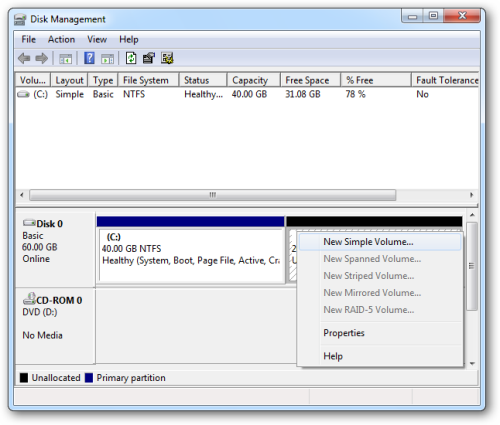Click the Back arrow toolbar icon
This screenshot has height=425, width=500.
pyautogui.click(x=24, y=59)
